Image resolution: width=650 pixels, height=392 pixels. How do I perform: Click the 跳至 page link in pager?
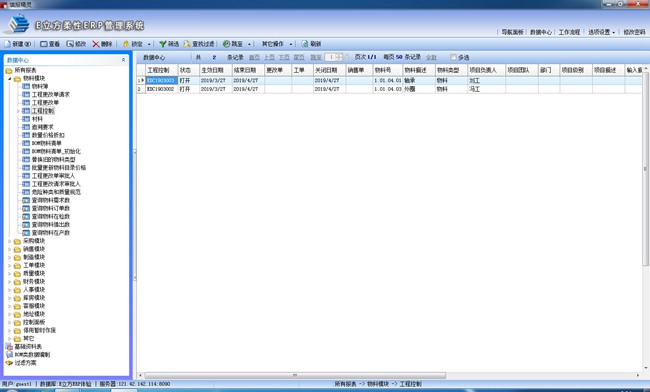click(x=316, y=57)
